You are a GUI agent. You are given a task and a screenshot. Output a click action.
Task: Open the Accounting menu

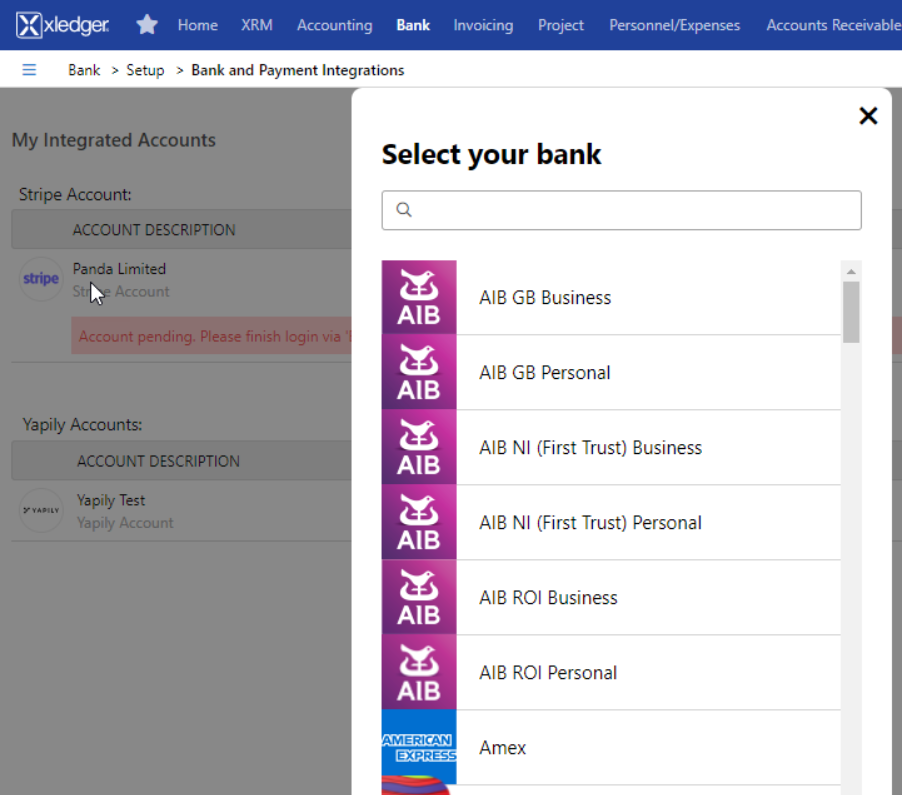(x=334, y=25)
